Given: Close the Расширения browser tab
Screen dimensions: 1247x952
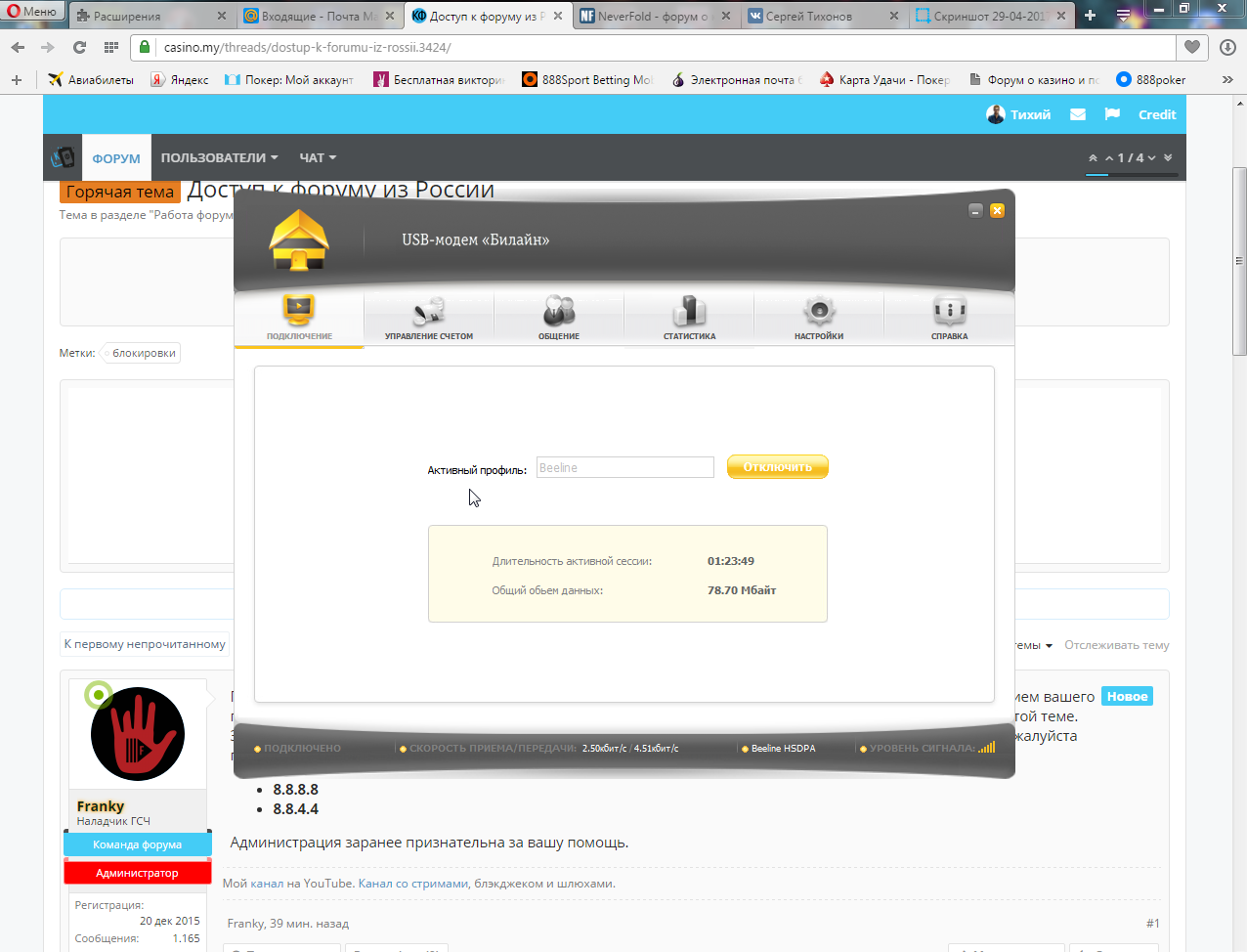Looking at the screenshot, I should coord(222,16).
